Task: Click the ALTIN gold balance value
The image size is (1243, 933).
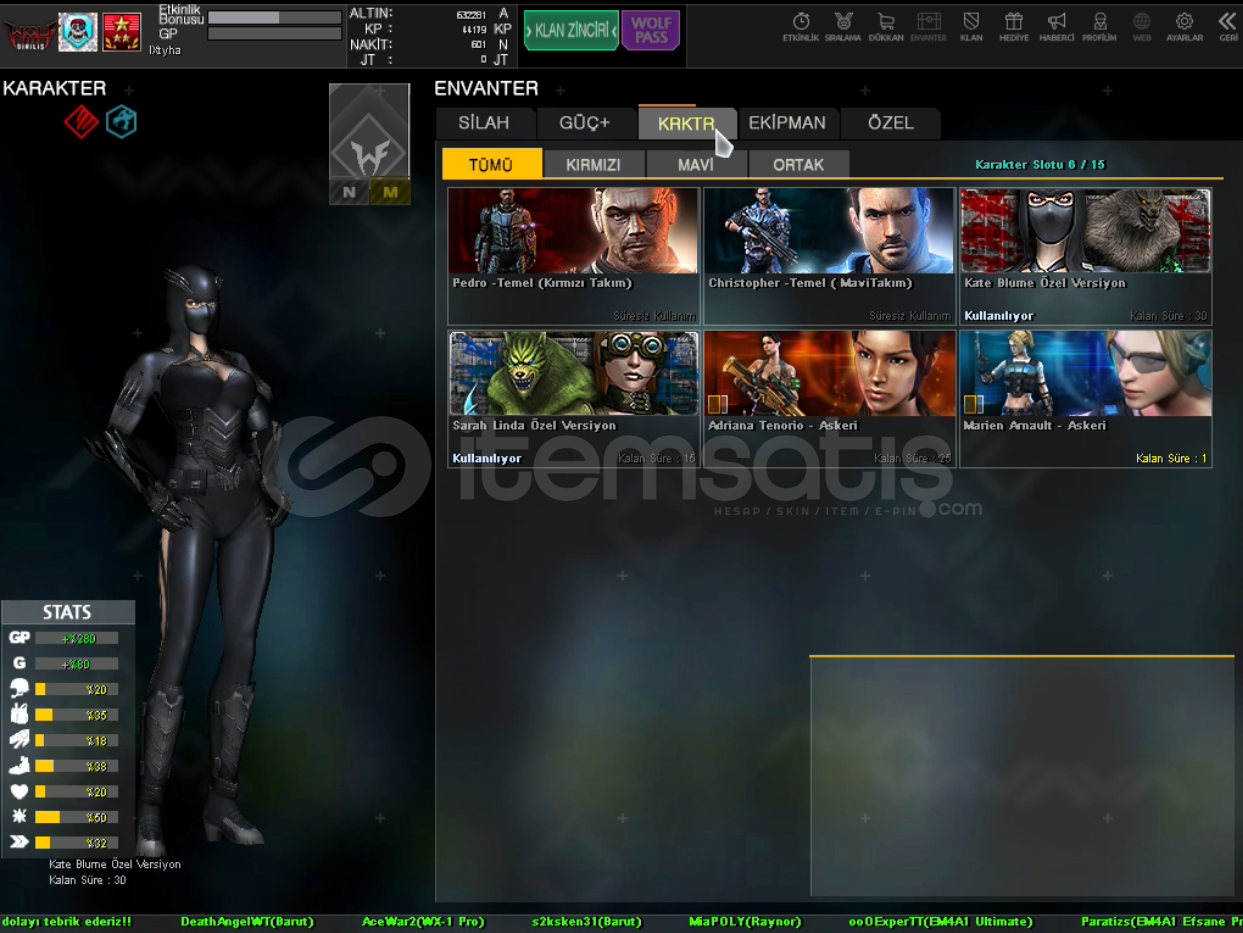Action: coord(471,14)
